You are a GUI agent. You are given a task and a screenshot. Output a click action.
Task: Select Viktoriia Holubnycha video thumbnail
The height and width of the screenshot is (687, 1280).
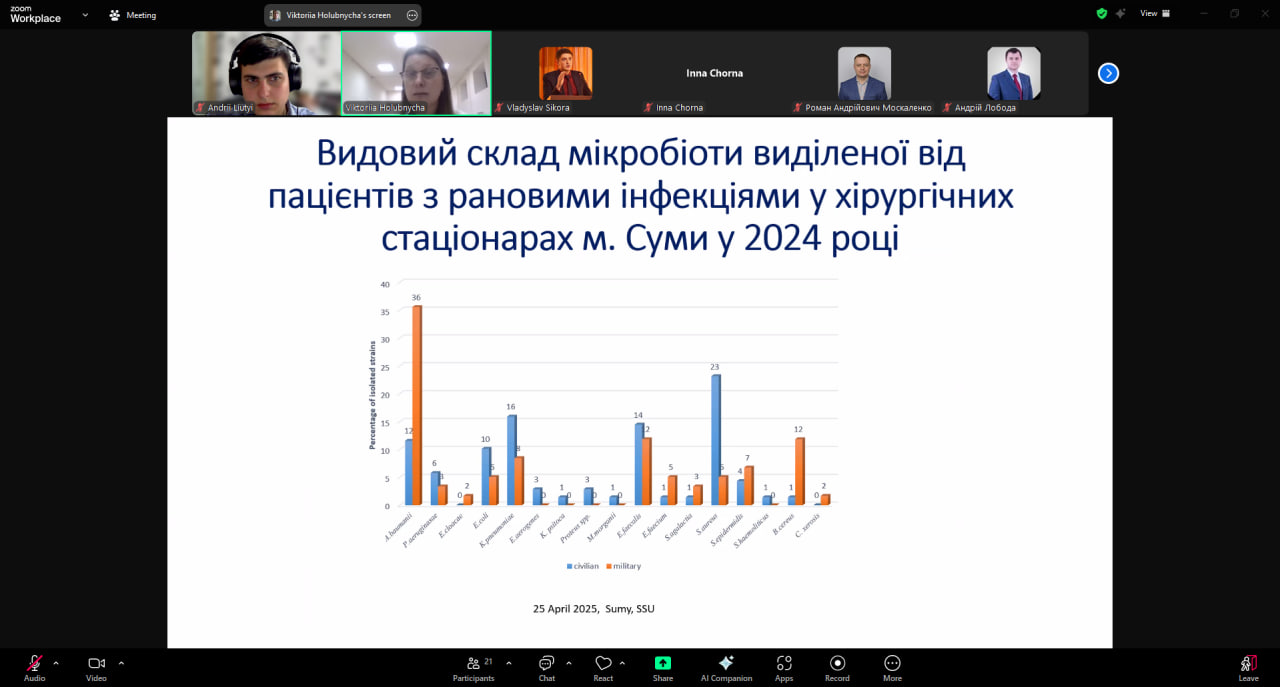coord(416,73)
